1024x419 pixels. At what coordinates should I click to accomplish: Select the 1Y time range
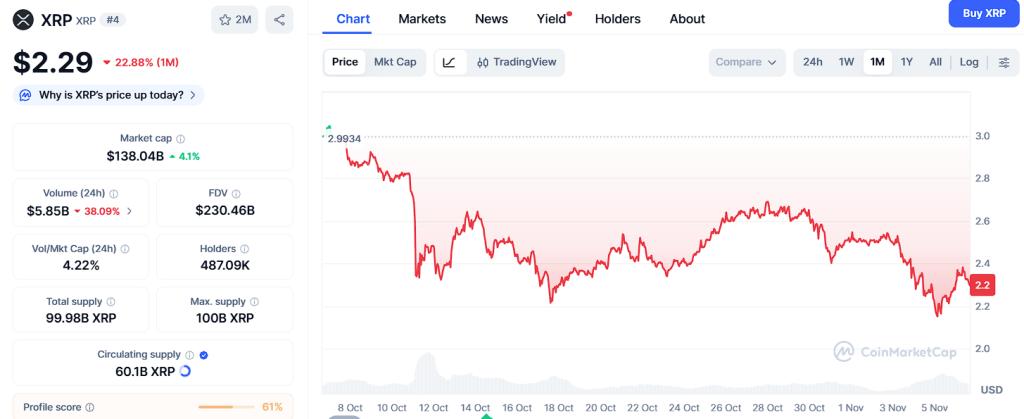point(906,62)
